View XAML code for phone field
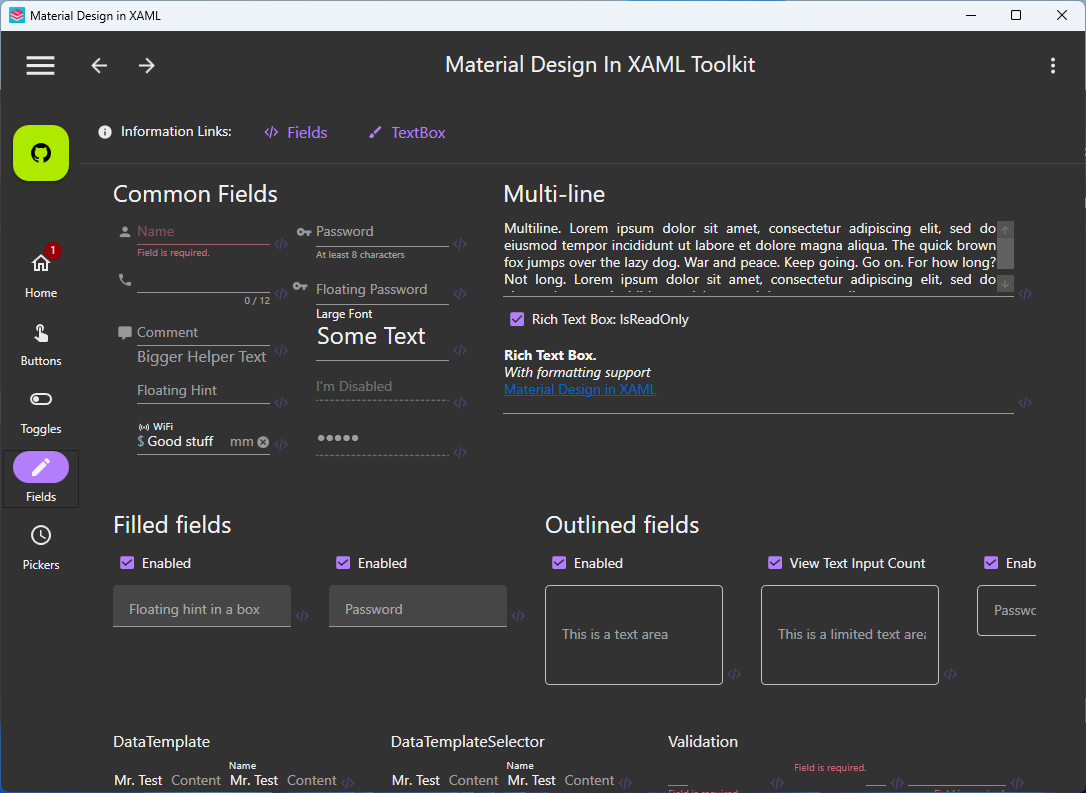 (x=281, y=294)
